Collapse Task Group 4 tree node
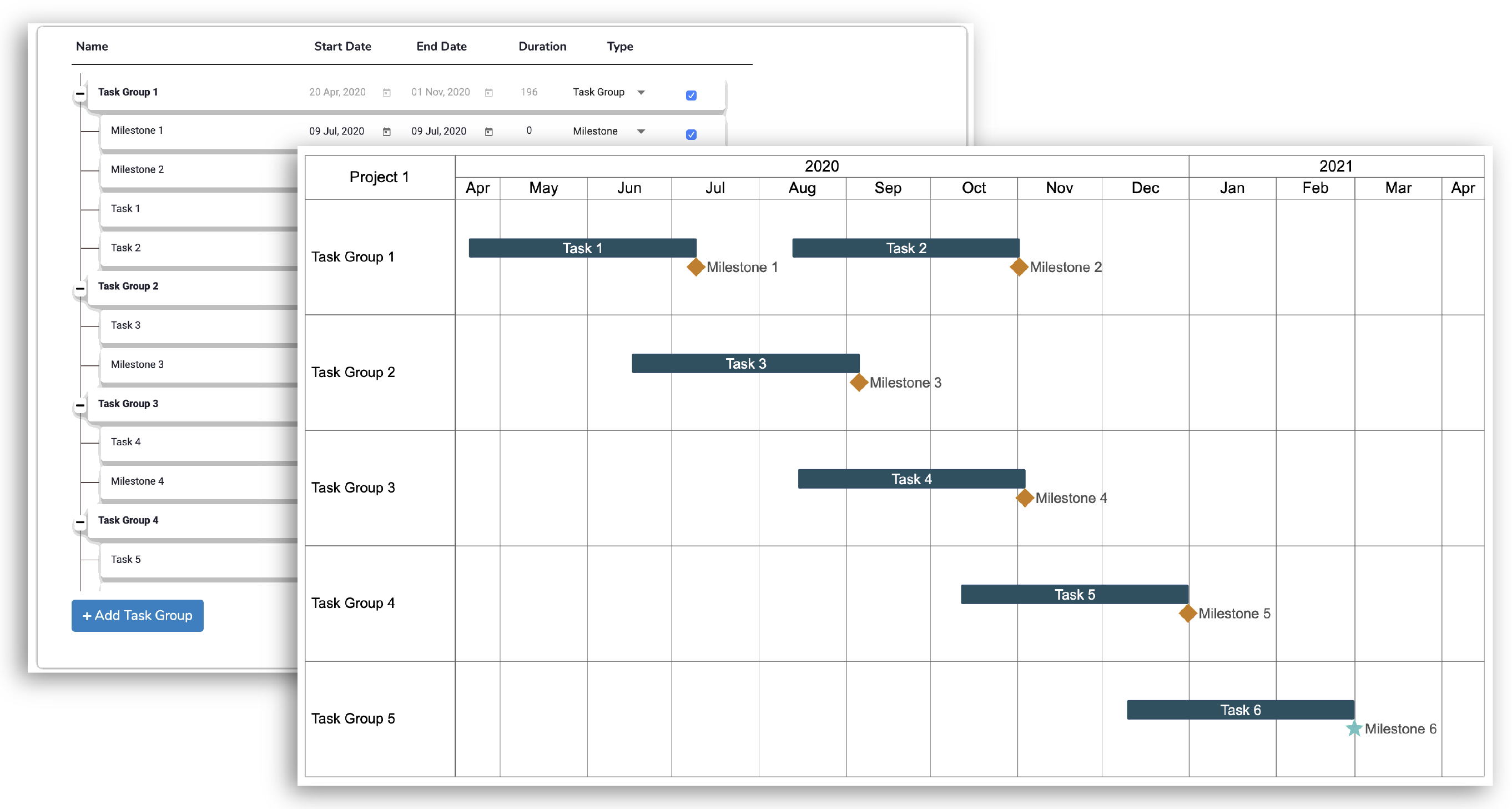 coord(80,522)
